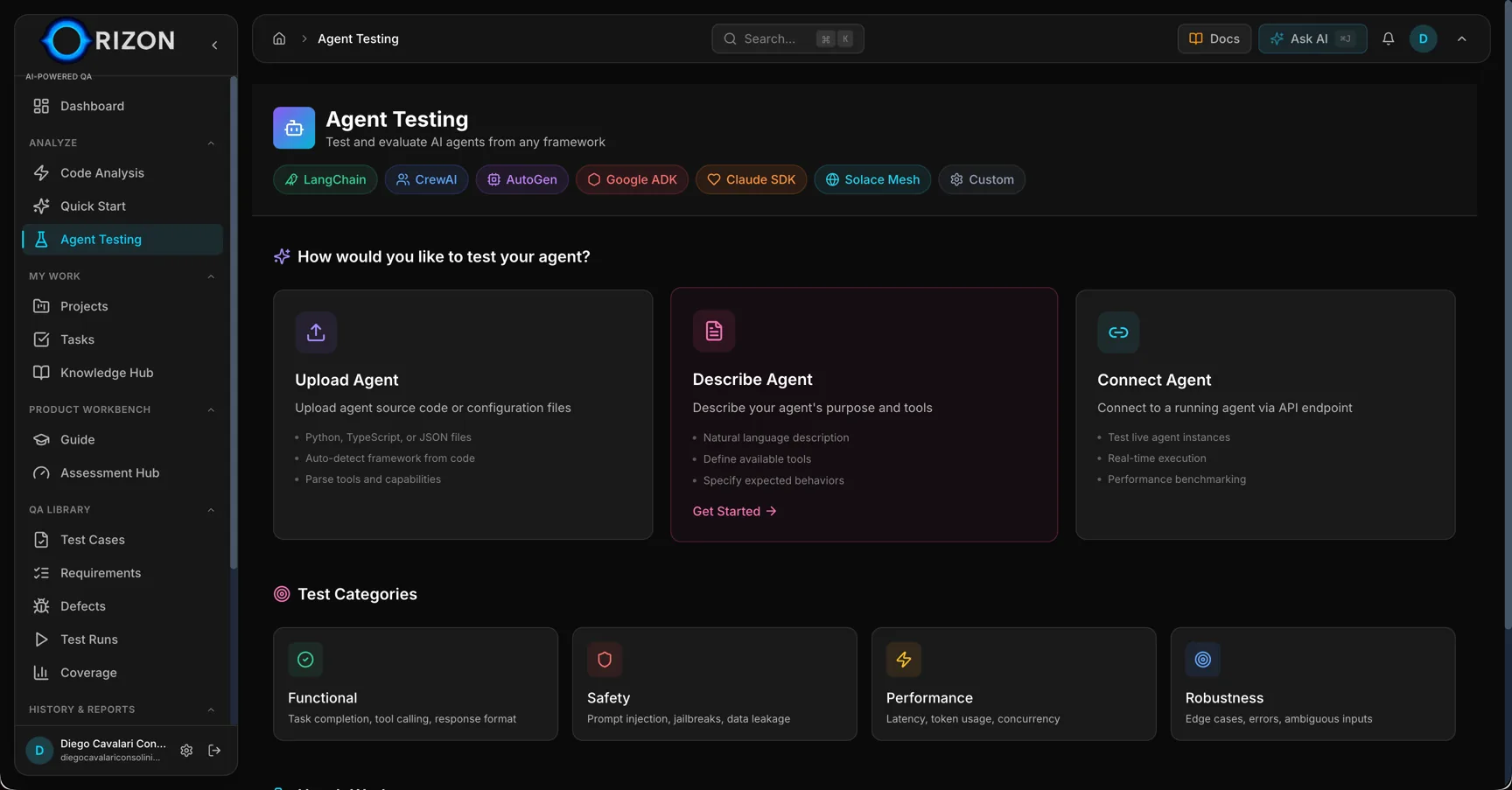Viewport: 1512px width, 790px height.
Task: Switch to the Dashboard page
Action: pyautogui.click(x=91, y=106)
